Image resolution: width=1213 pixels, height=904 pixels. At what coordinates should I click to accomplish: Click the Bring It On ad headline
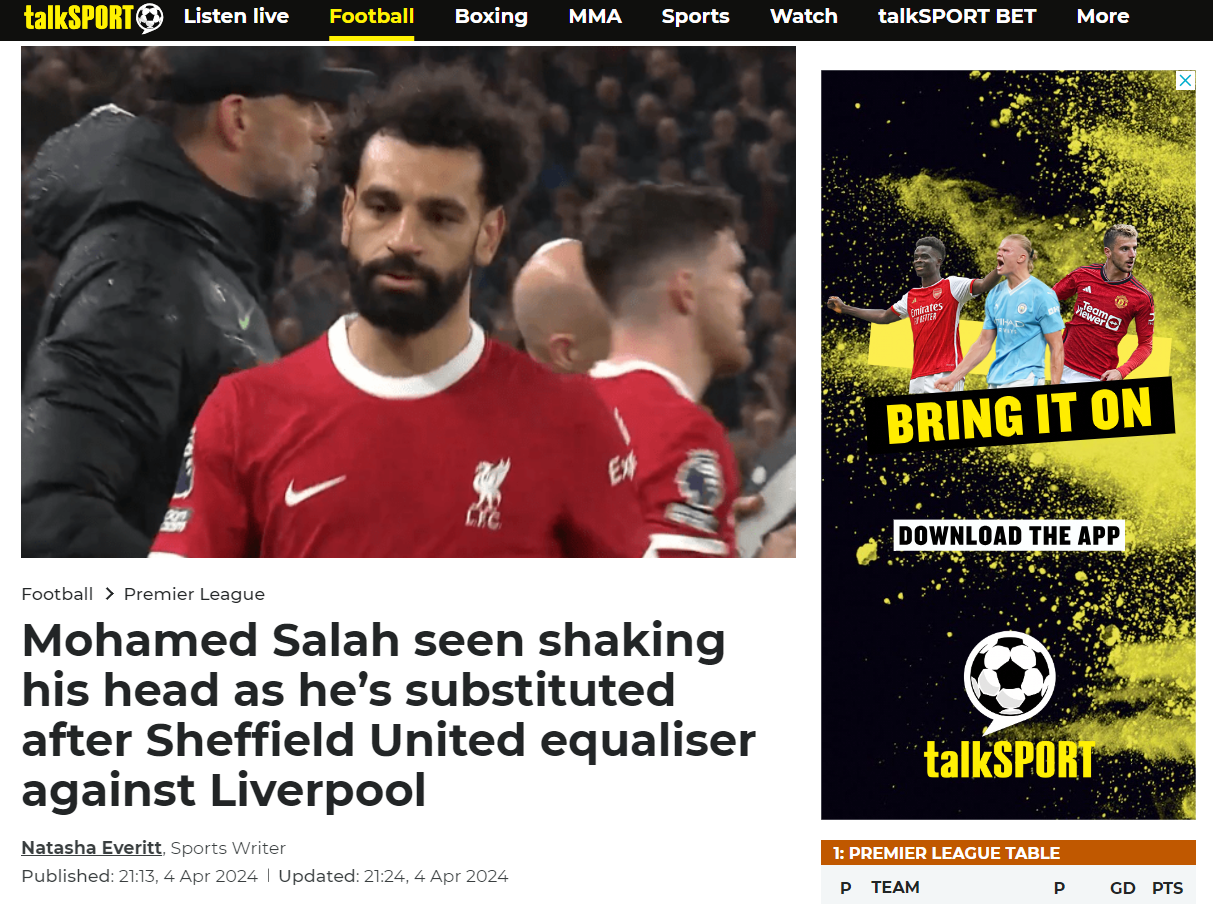coord(1020,414)
